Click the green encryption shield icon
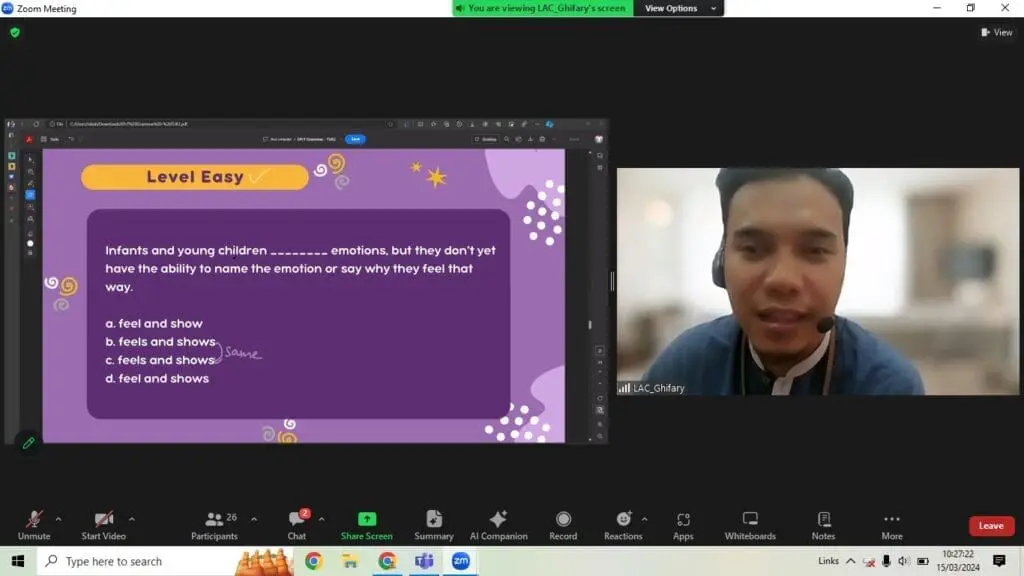1024x576 pixels. point(15,32)
